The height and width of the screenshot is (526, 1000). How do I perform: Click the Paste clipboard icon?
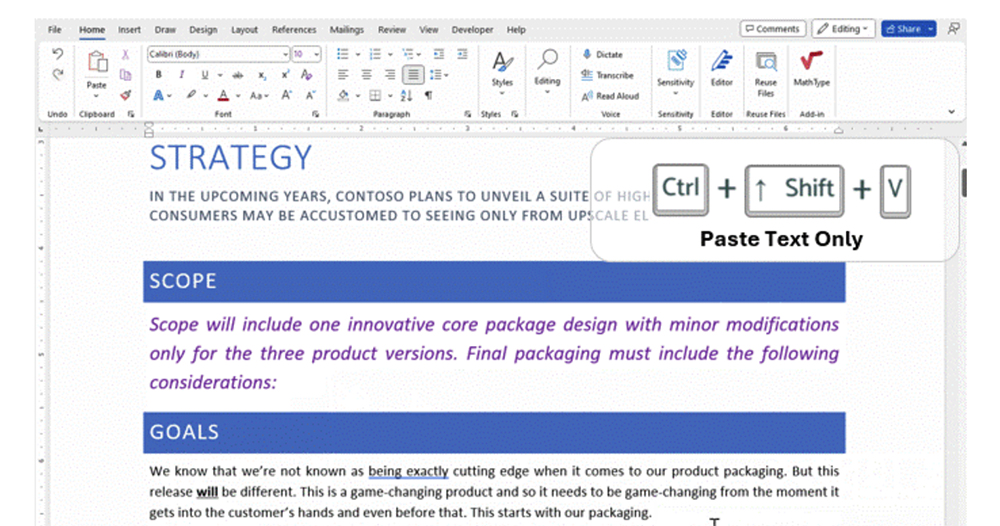(x=97, y=62)
